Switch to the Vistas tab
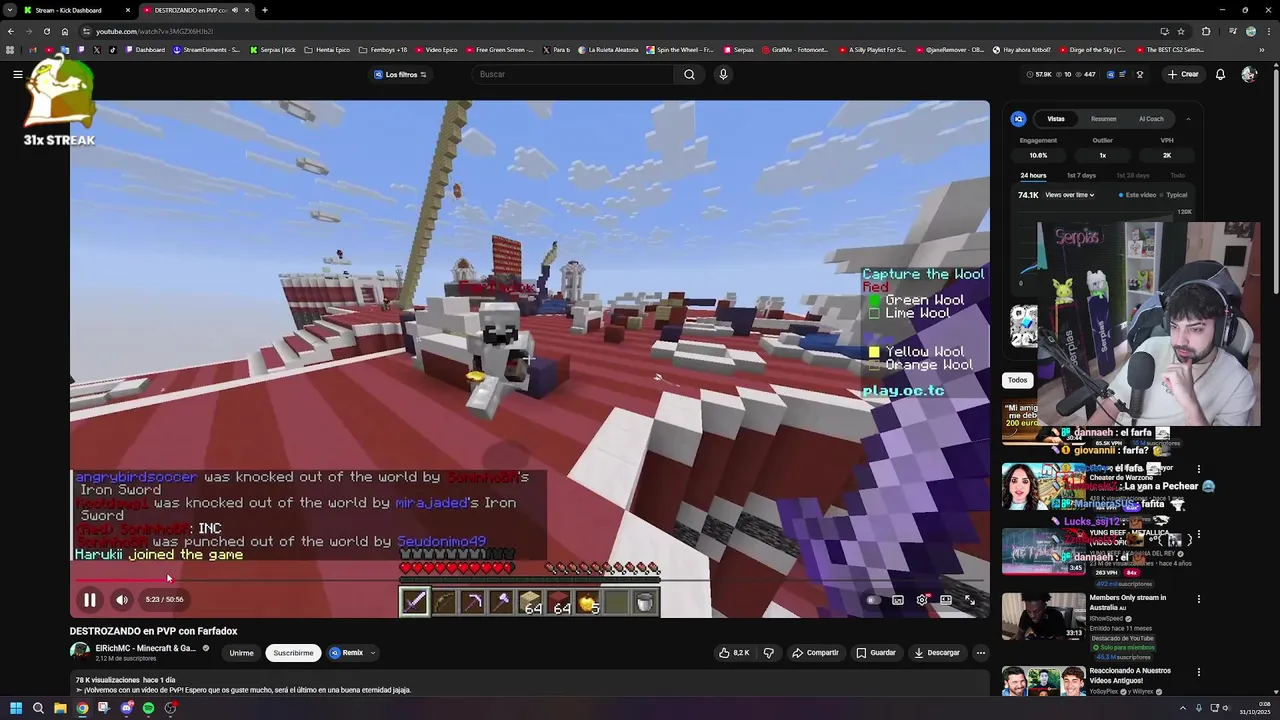The width and height of the screenshot is (1280, 720). [1056, 119]
